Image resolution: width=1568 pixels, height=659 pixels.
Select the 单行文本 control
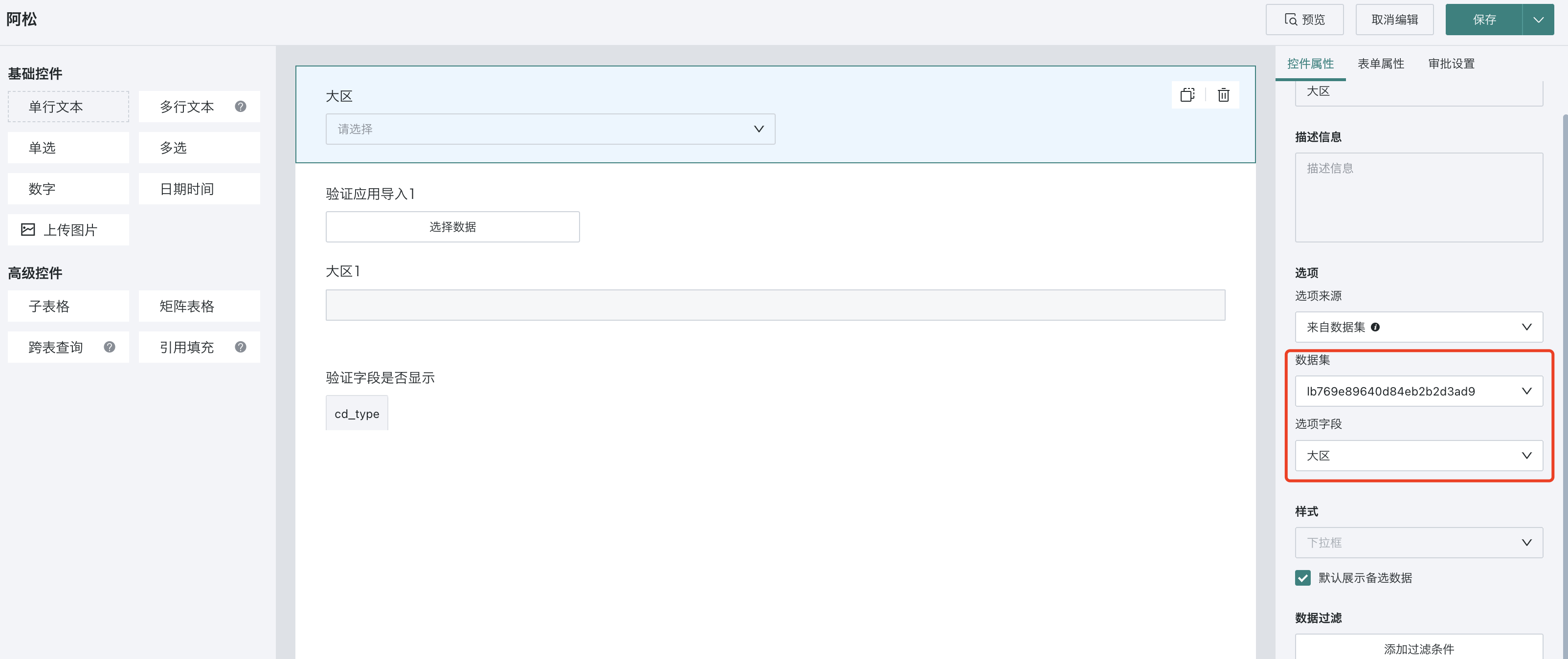click(68, 107)
